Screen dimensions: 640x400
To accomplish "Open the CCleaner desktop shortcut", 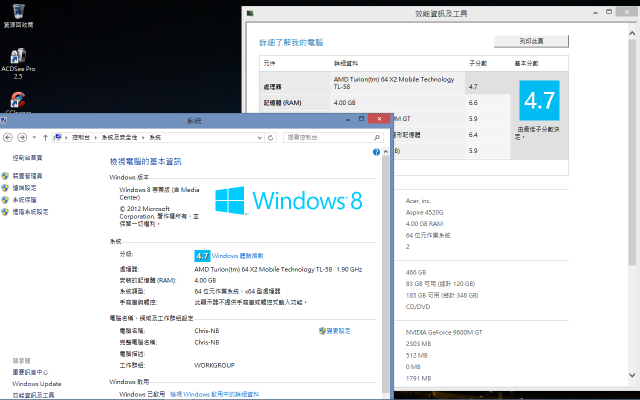I will 18,103.
